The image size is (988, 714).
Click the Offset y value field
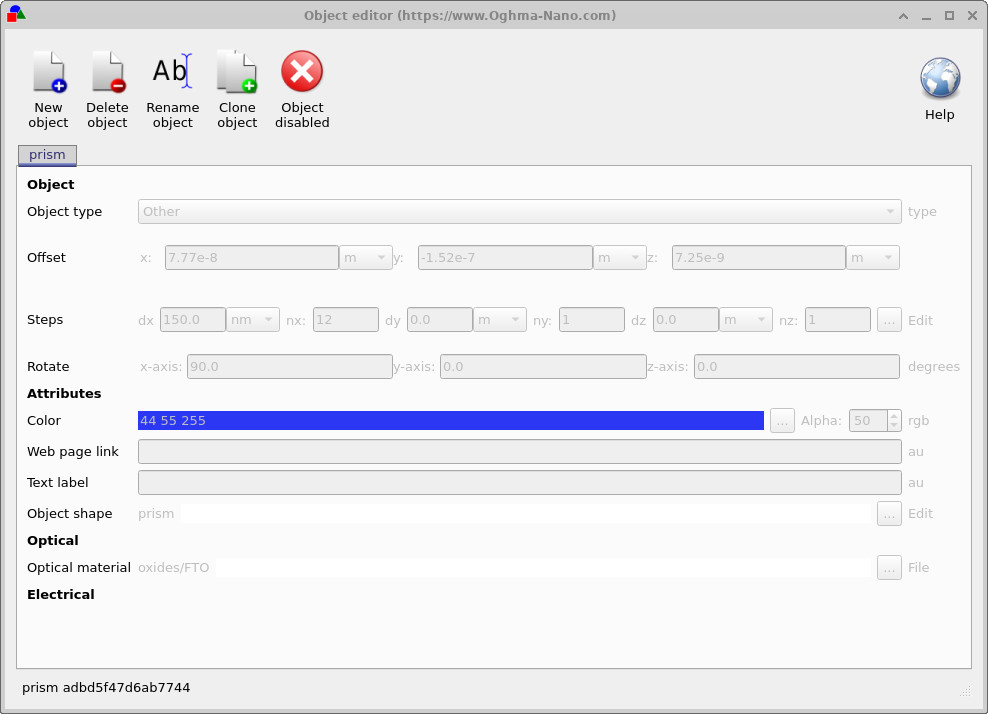[x=505, y=258]
